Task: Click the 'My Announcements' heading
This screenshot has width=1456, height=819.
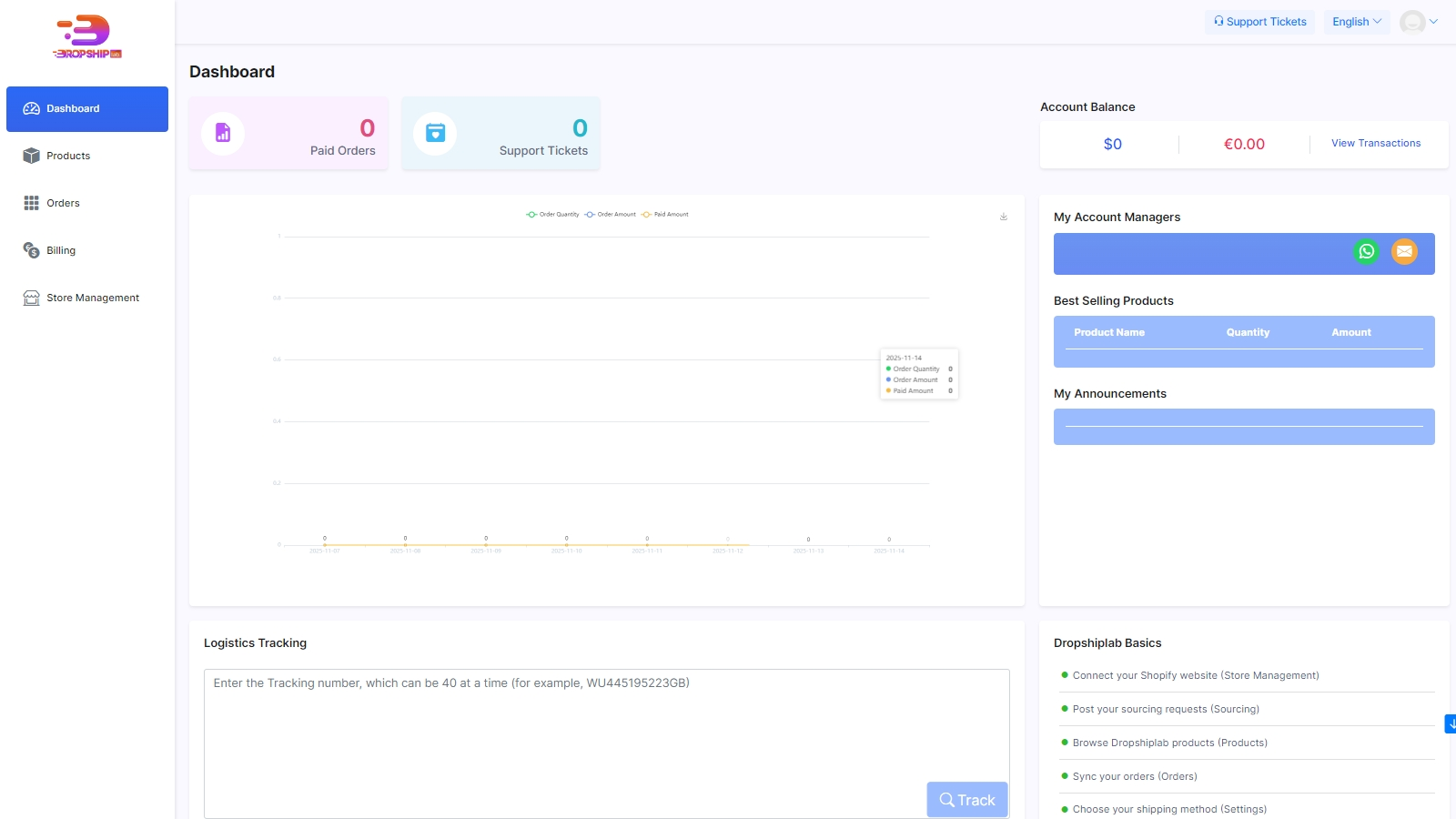Action: (x=1110, y=394)
